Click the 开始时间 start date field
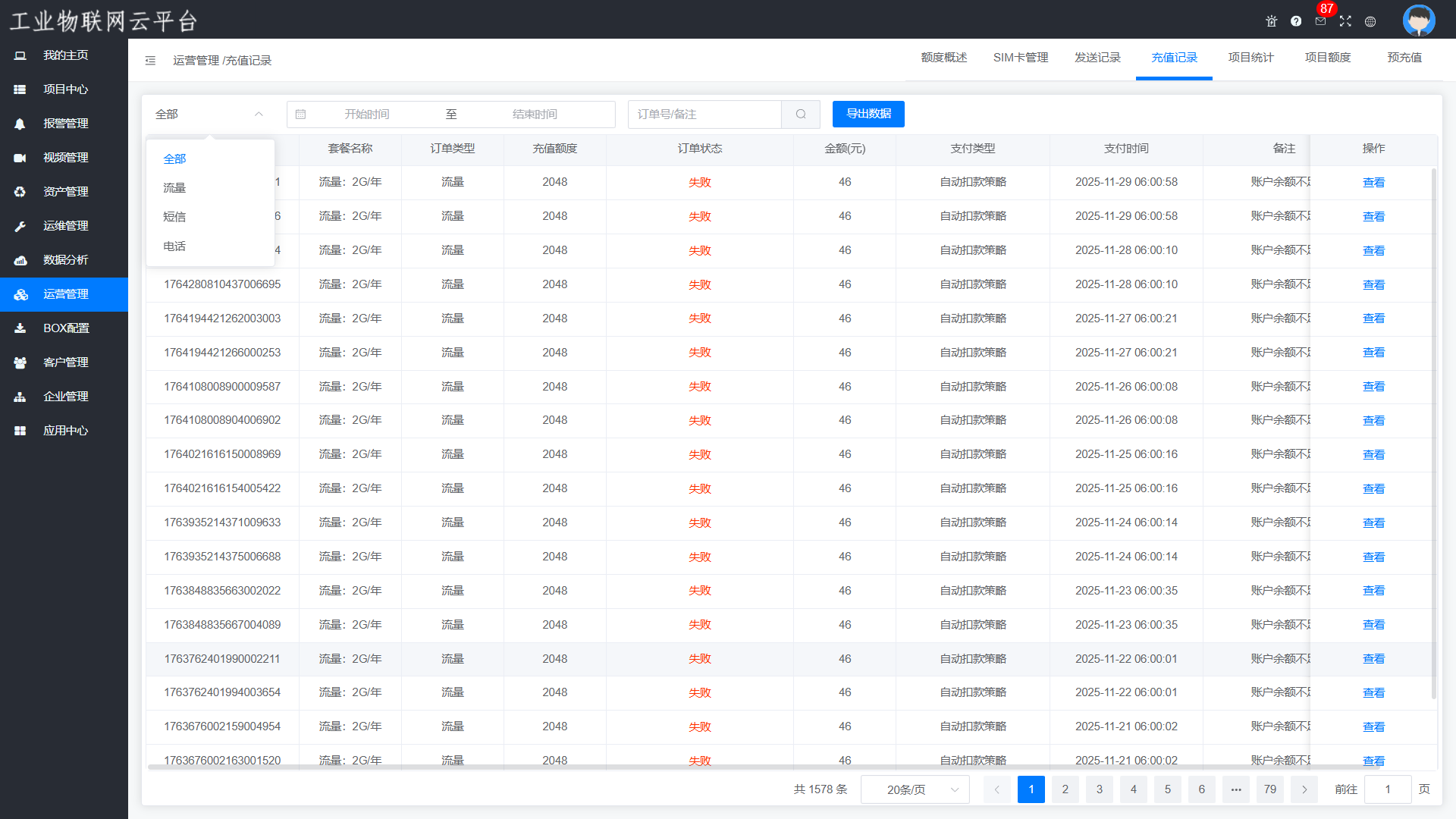 tap(367, 115)
